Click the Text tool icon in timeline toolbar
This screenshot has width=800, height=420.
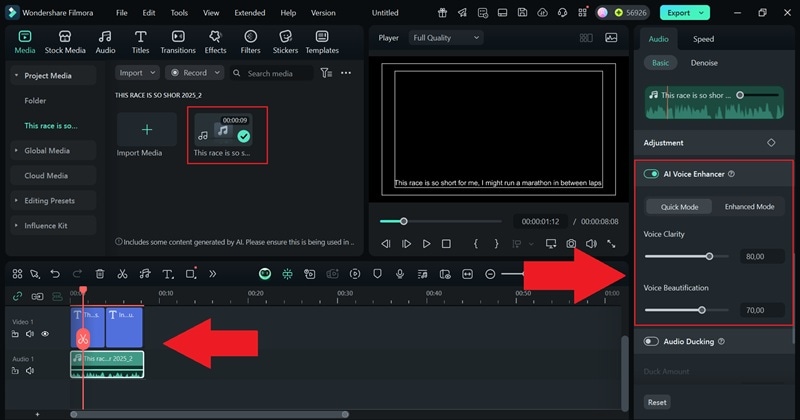[x=167, y=274]
